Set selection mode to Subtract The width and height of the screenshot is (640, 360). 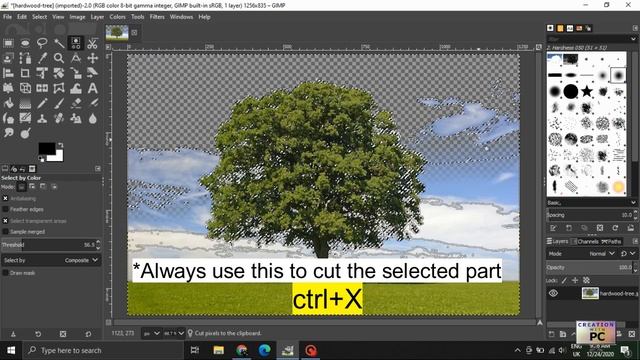pos(43,187)
